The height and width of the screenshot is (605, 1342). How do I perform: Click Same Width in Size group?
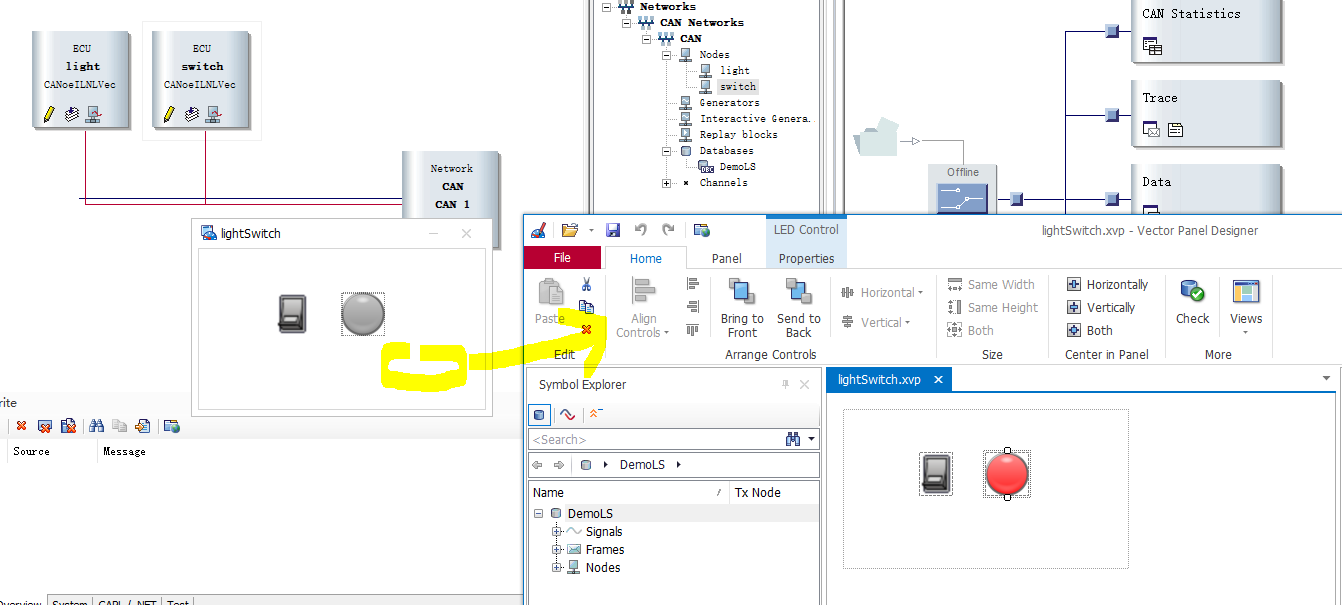[x=991, y=285]
